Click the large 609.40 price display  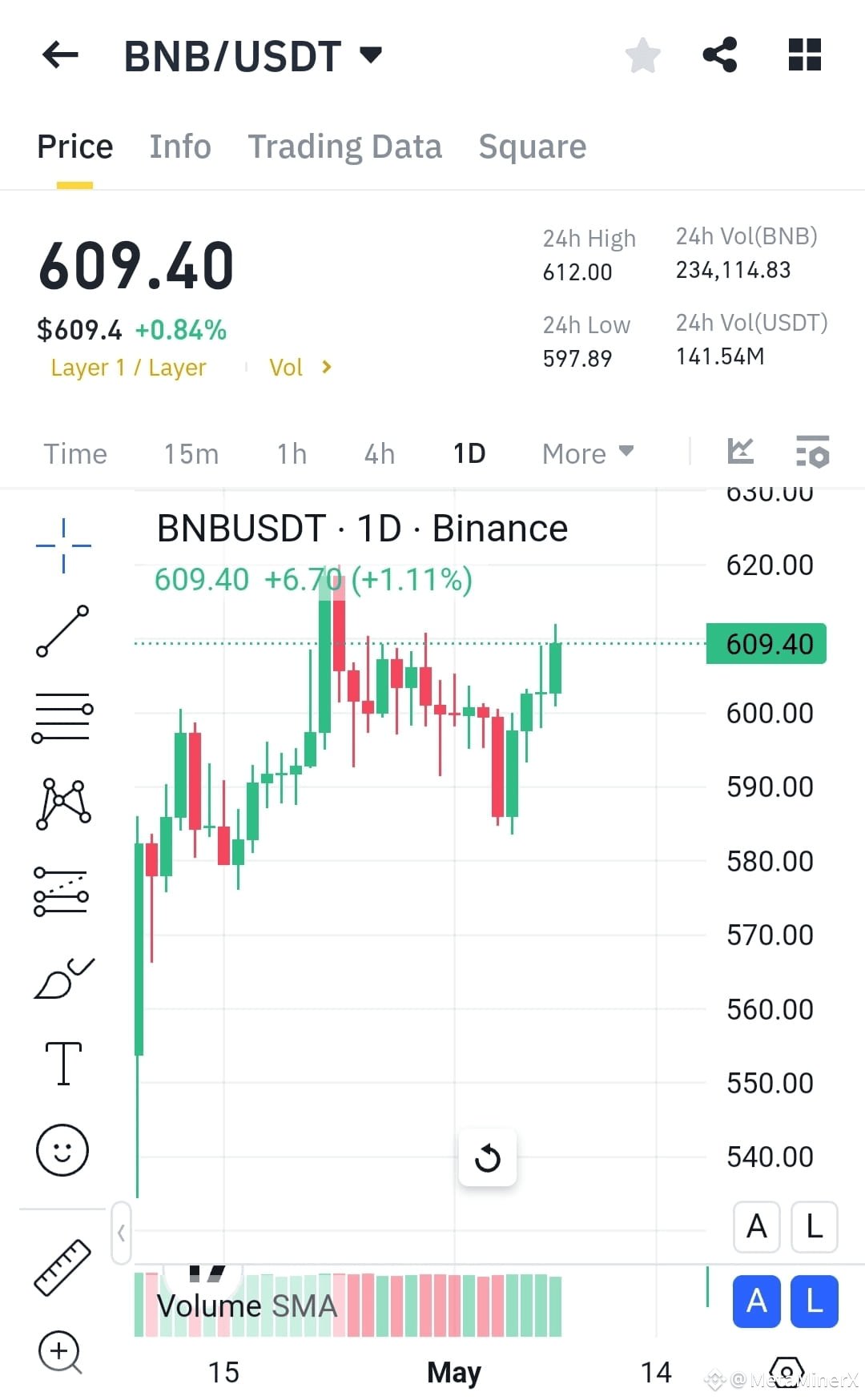(x=136, y=266)
